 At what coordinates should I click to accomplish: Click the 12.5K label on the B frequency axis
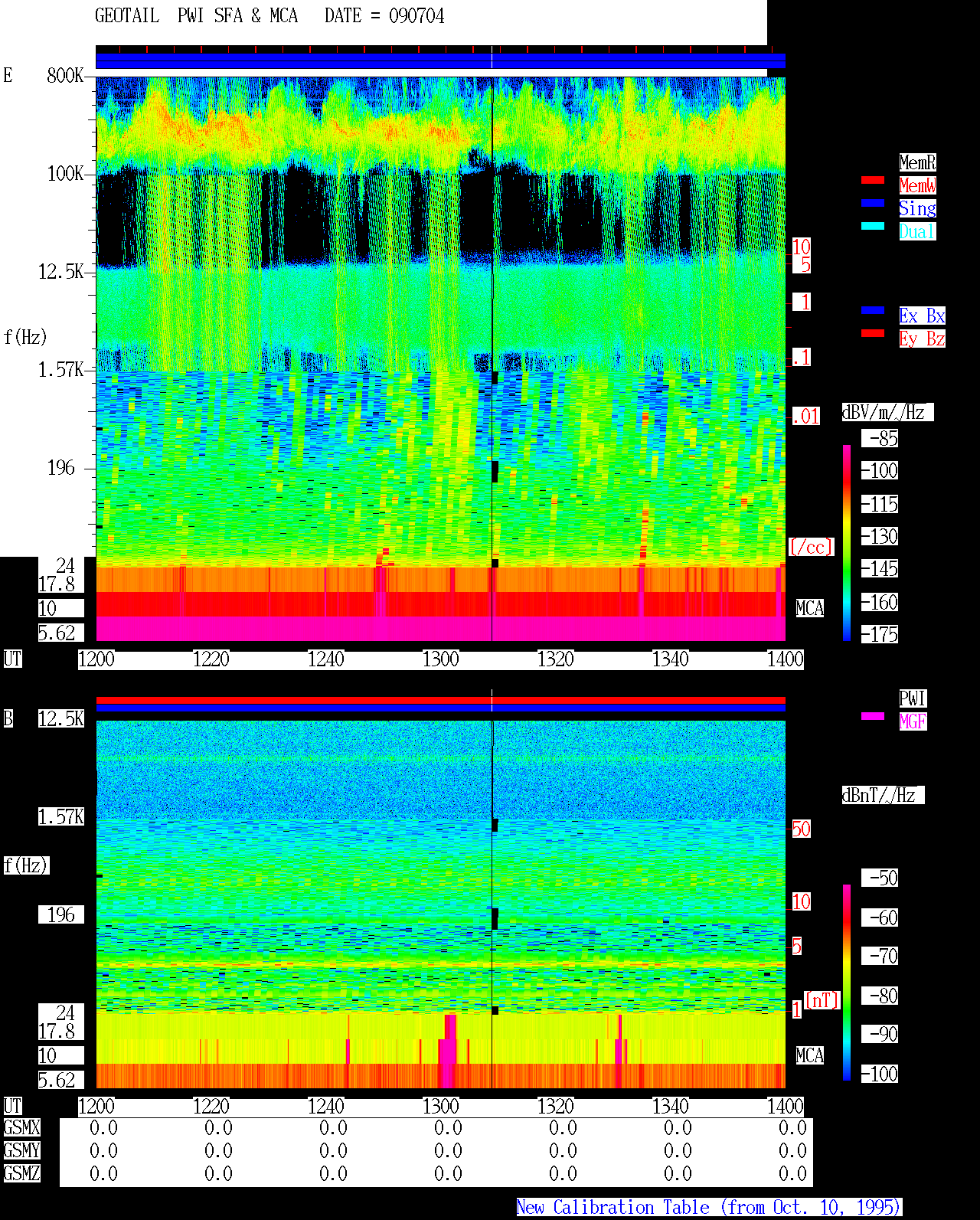pos(61,719)
